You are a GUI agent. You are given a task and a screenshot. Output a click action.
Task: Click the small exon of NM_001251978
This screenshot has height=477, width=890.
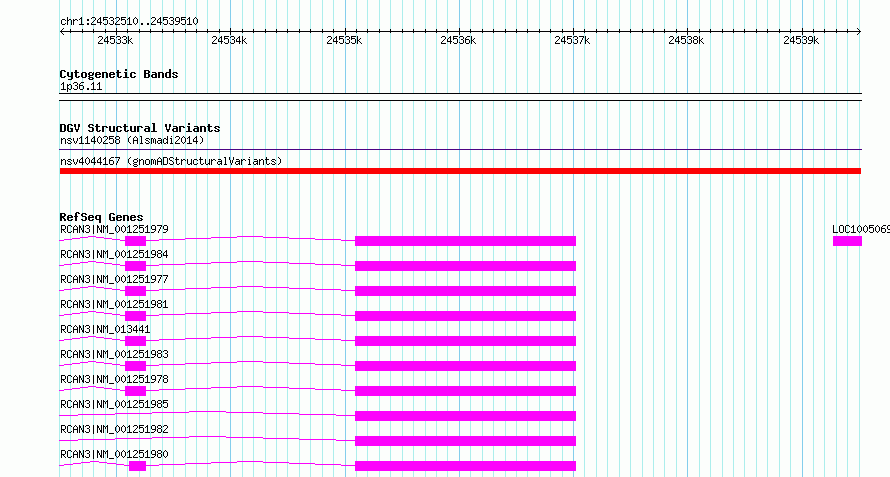point(136,391)
